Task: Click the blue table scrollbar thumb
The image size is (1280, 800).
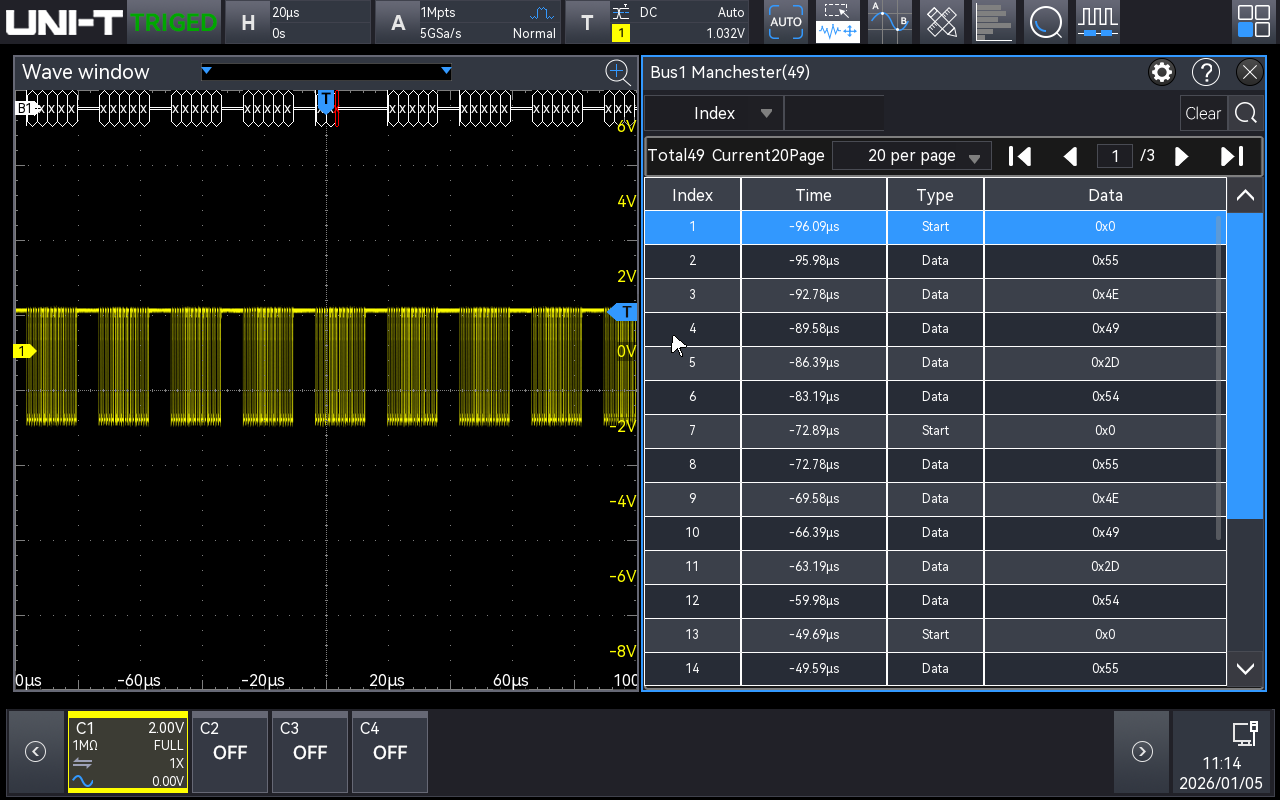Action: [1245, 365]
